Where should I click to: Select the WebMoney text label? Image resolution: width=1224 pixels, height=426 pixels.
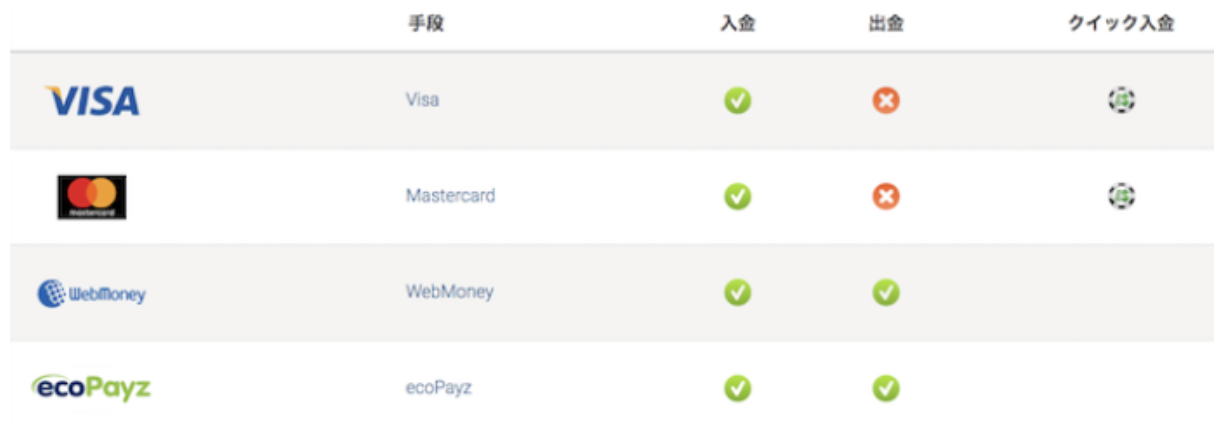click(x=449, y=292)
